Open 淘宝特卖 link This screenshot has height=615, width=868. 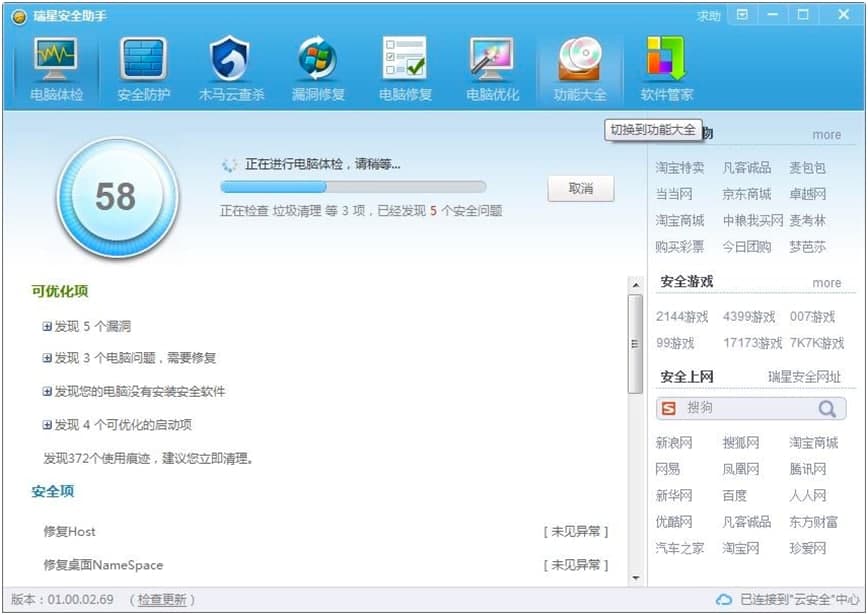click(x=680, y=168)
